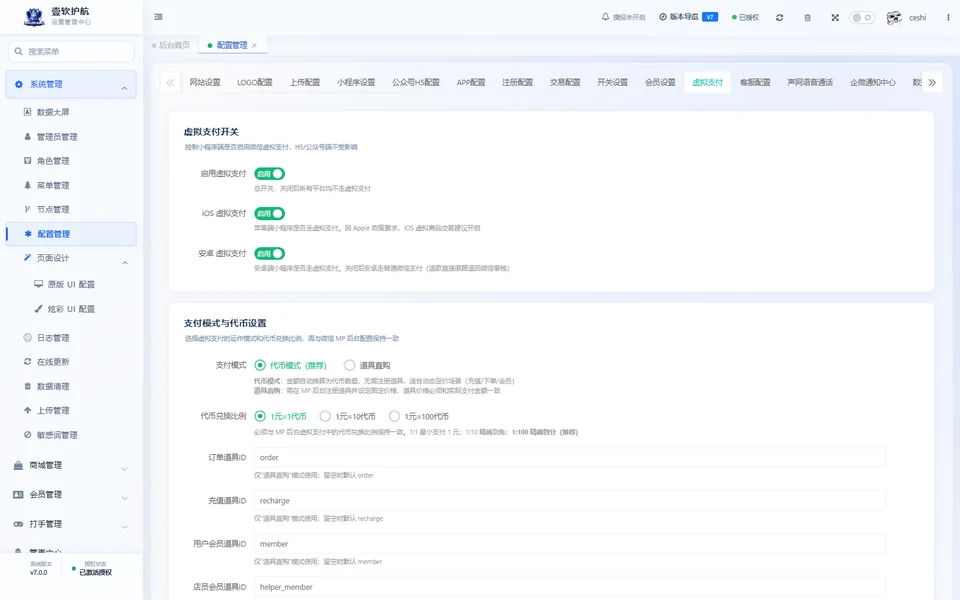Screen dimensions: 960x600
Task: Open 节点管理 in the sidebar
Action: (53, 209)
